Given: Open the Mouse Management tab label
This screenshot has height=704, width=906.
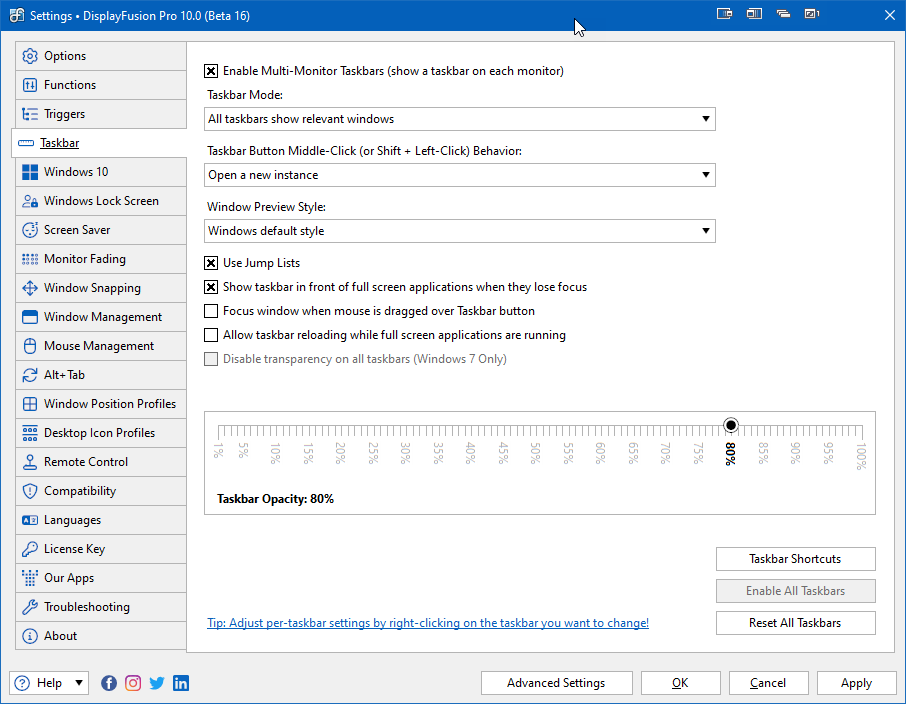Looking at the screenshot, I should click(99, 346).
